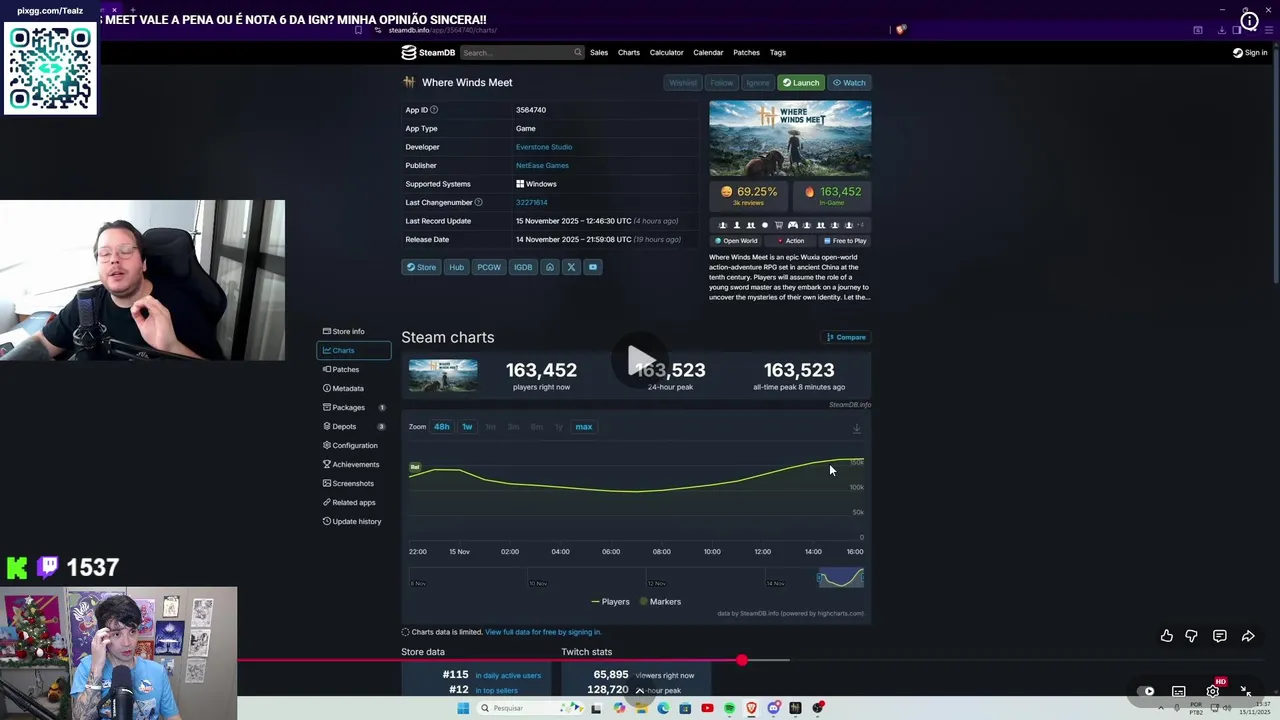Dislike the video with thumbs down
The image size is (1280, 720).
point(1191,636)
